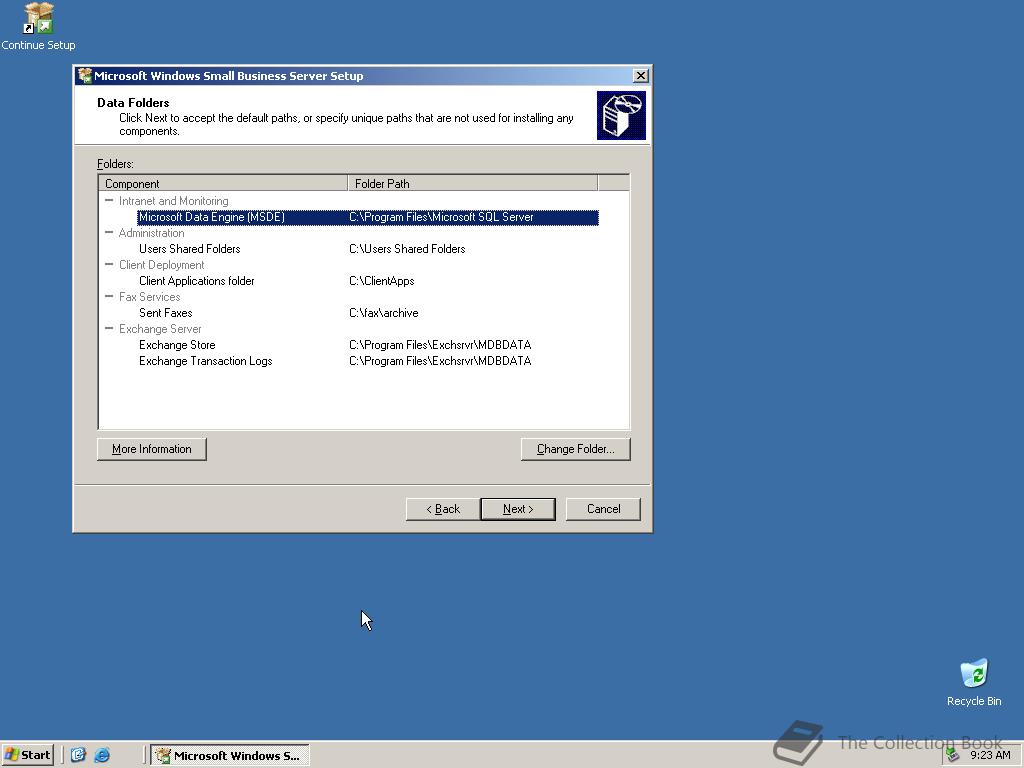Open the Continue Setup desktop shortcut
This screenshot has width=1024, height=768.
pyautogui.click(x=38, y=27)
